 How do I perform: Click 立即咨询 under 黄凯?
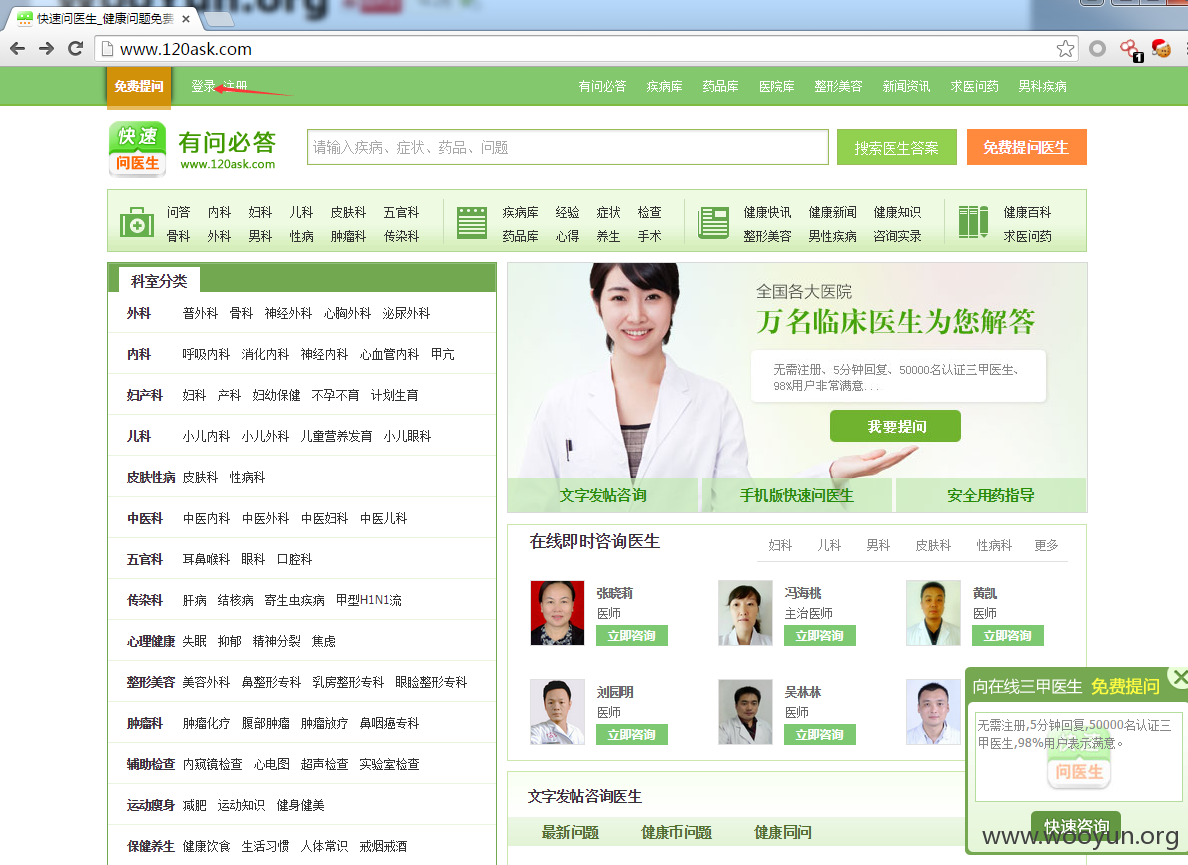click(x=1008, y=635)
